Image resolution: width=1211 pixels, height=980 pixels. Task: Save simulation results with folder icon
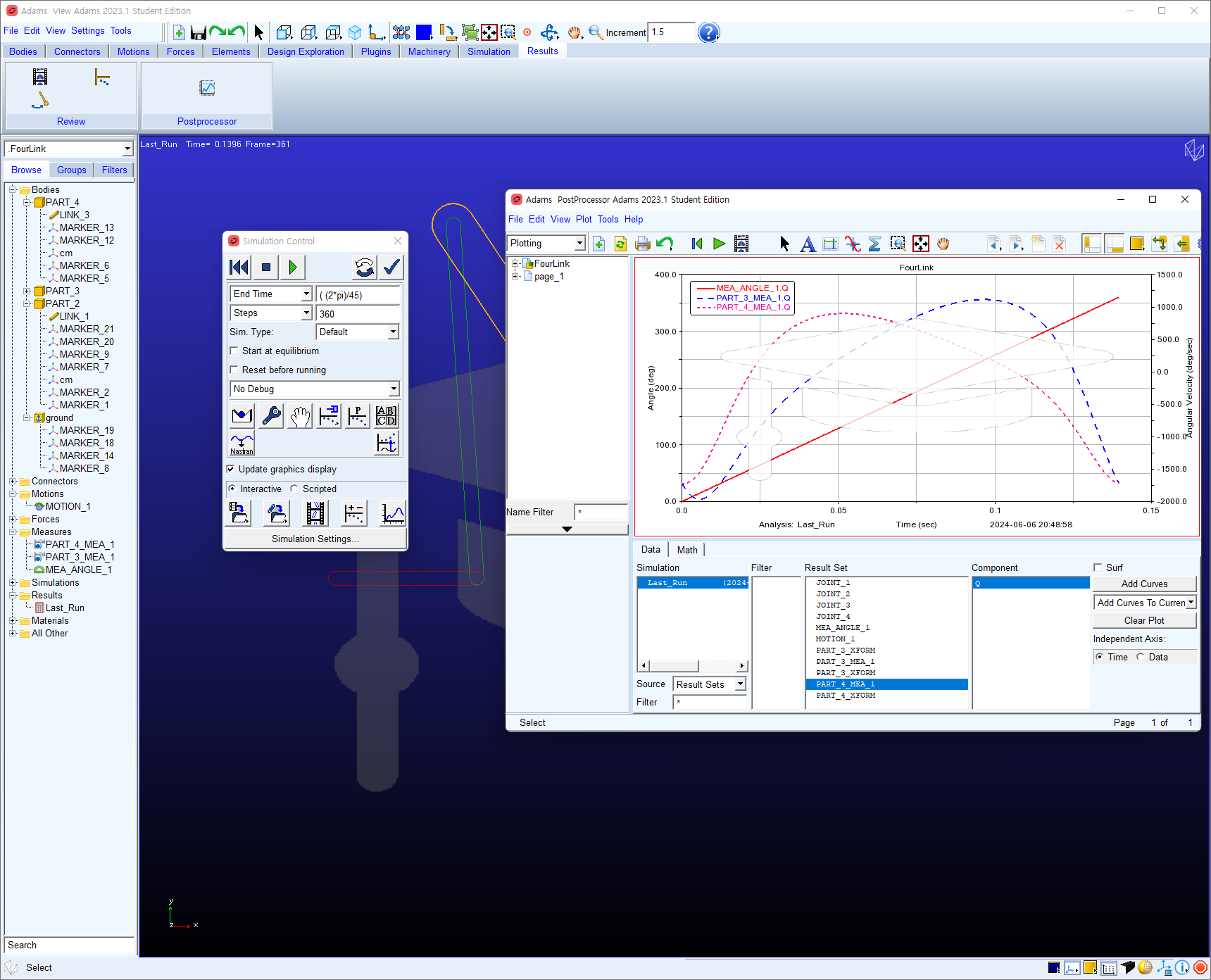[x=238, y=513]
